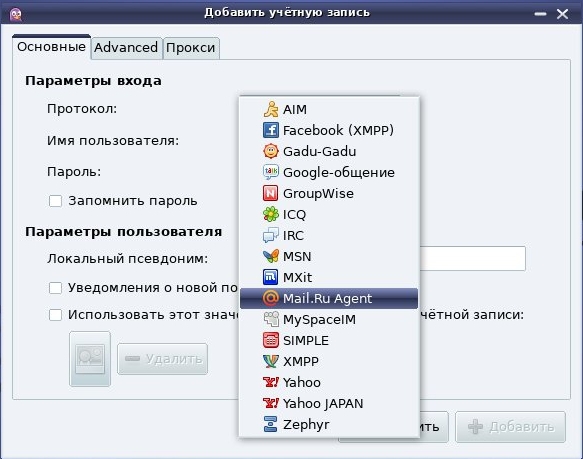Click the Facebook logo icon in list

click(x=271, y=130)
